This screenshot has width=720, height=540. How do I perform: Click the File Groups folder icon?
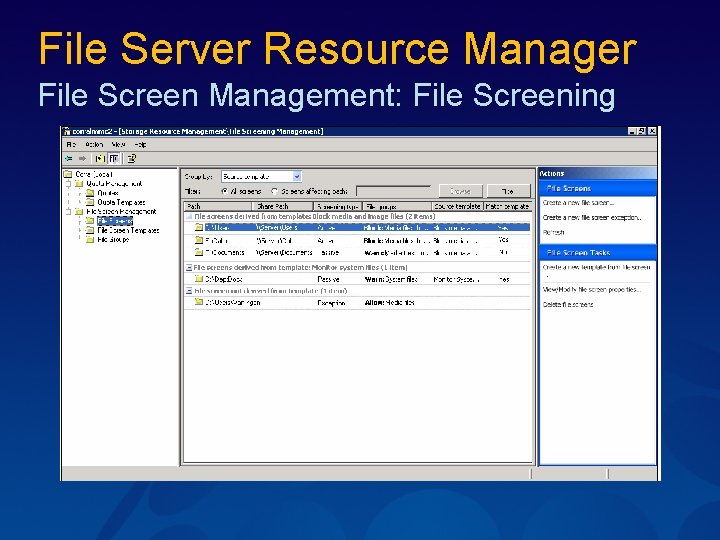point(90,239)
